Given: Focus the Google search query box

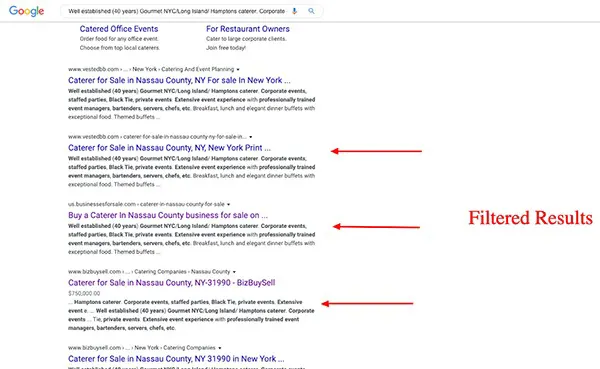Looking at the screenshot, I should pyautogui.click(x=176, y=11).
